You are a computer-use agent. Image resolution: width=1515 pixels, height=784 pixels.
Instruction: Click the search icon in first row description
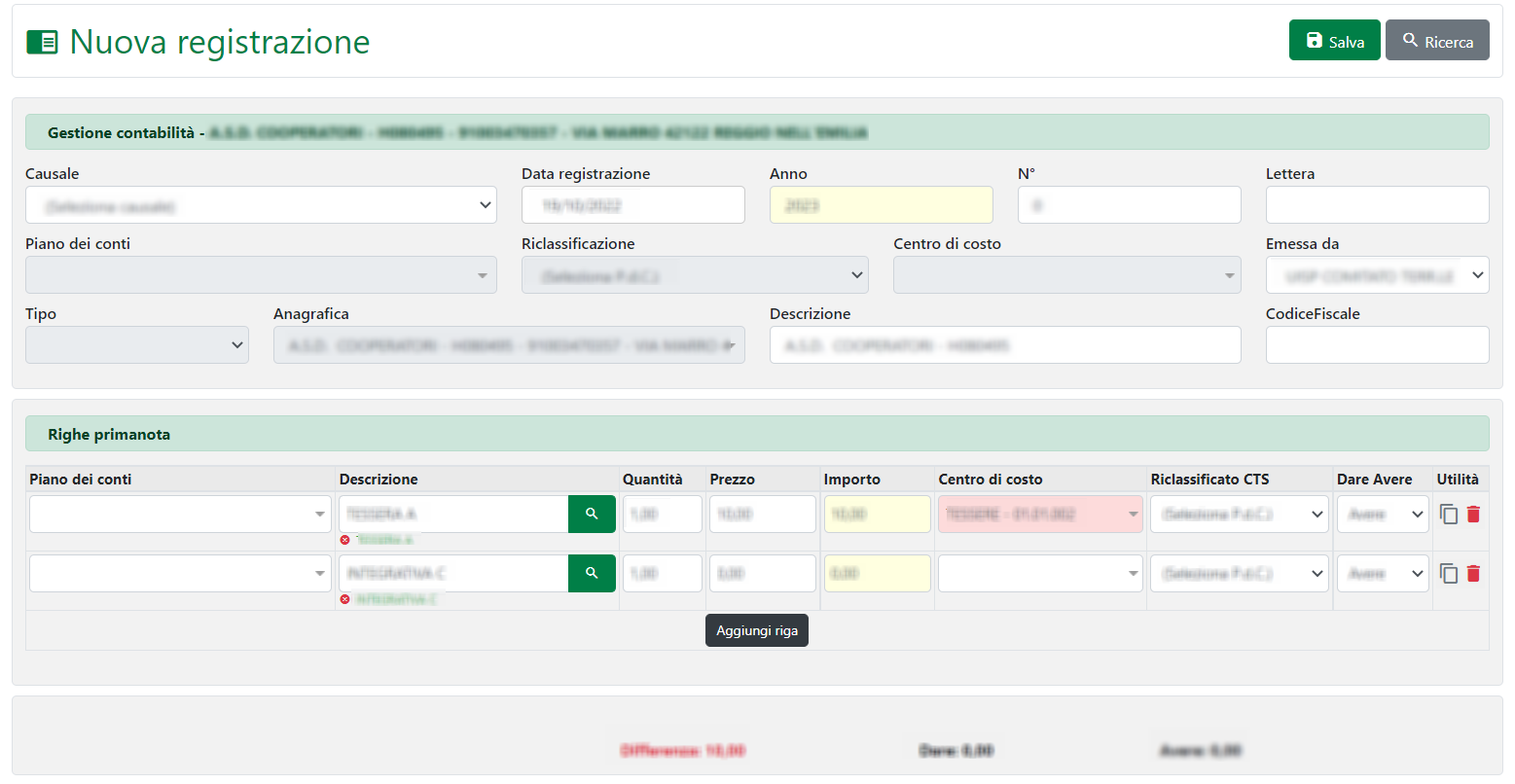click(592, 514)
